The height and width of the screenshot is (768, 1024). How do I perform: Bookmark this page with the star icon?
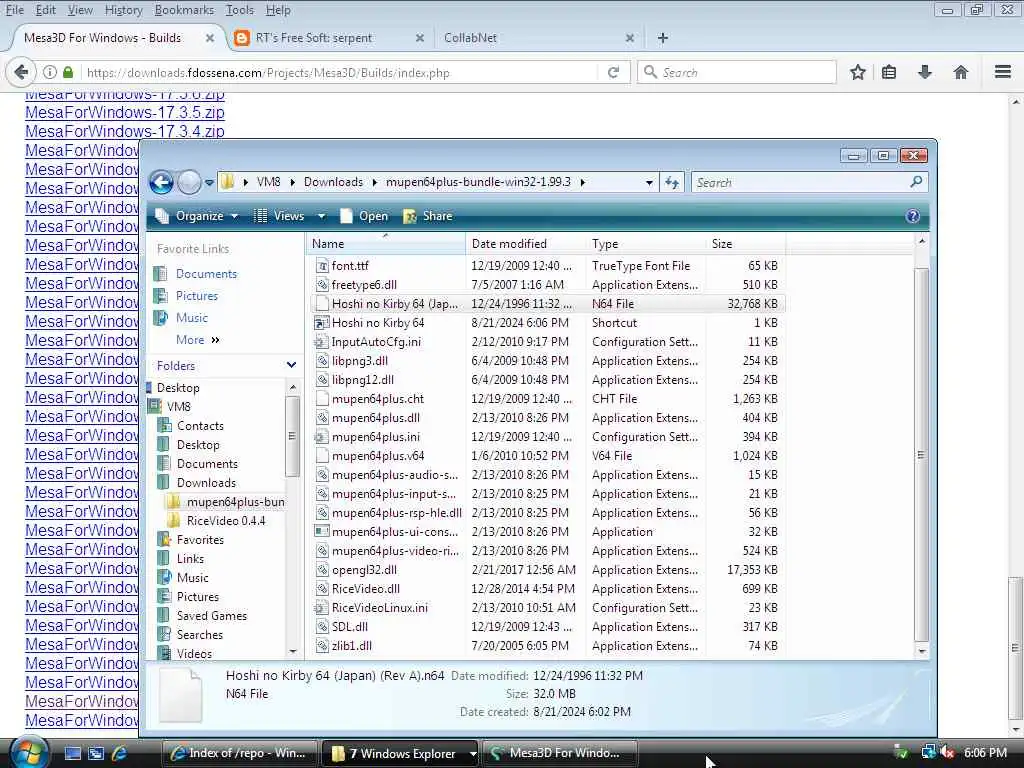click(857, 72)
